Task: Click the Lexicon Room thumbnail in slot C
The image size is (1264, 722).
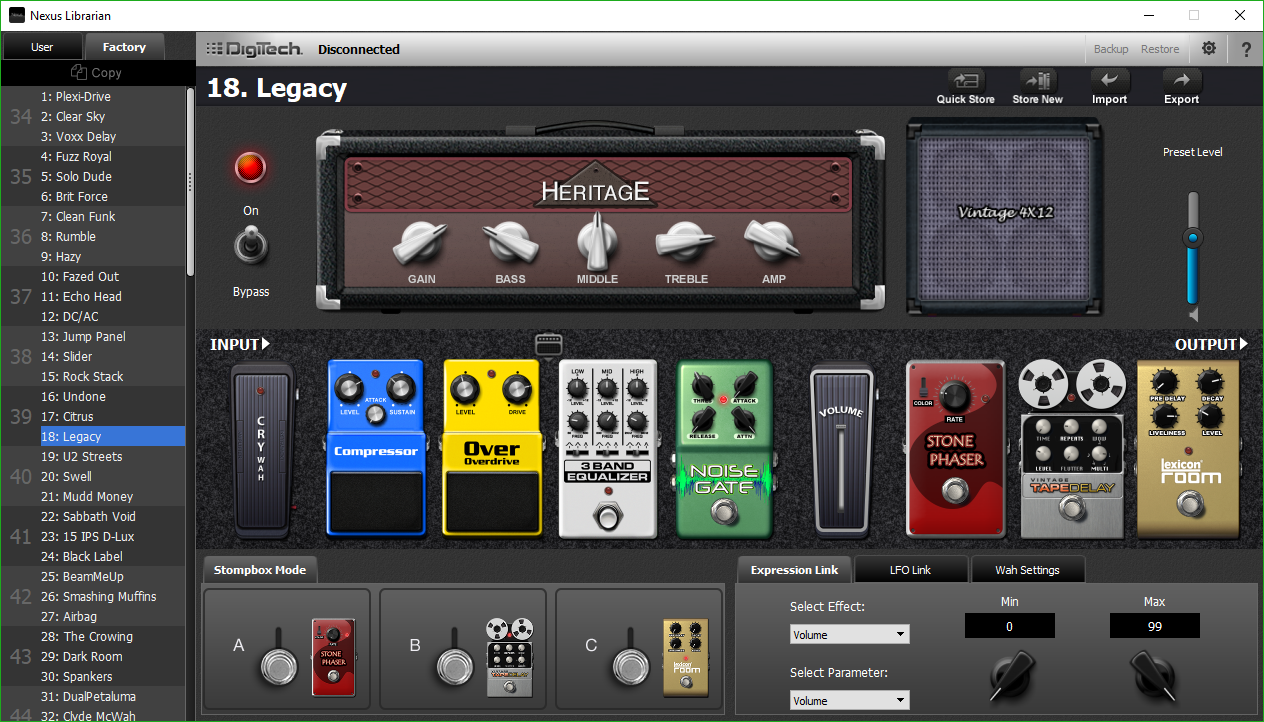Action: pyautogui.click(x=686, y=657)
